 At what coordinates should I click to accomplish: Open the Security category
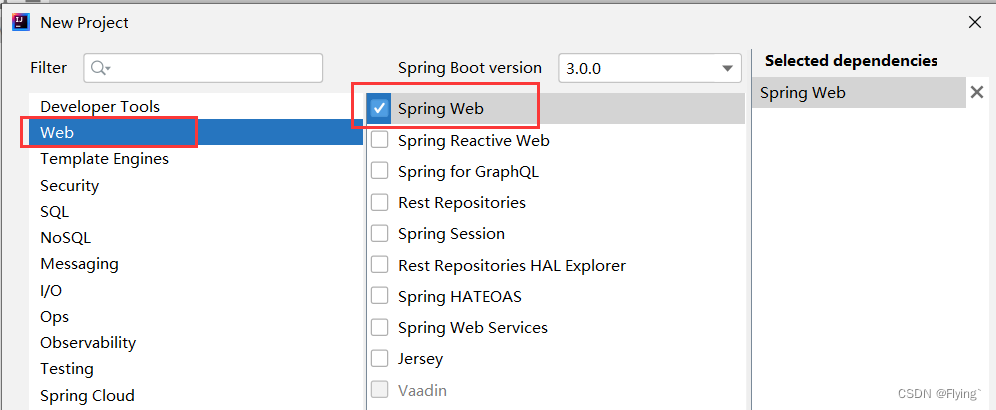coord(197,185)
